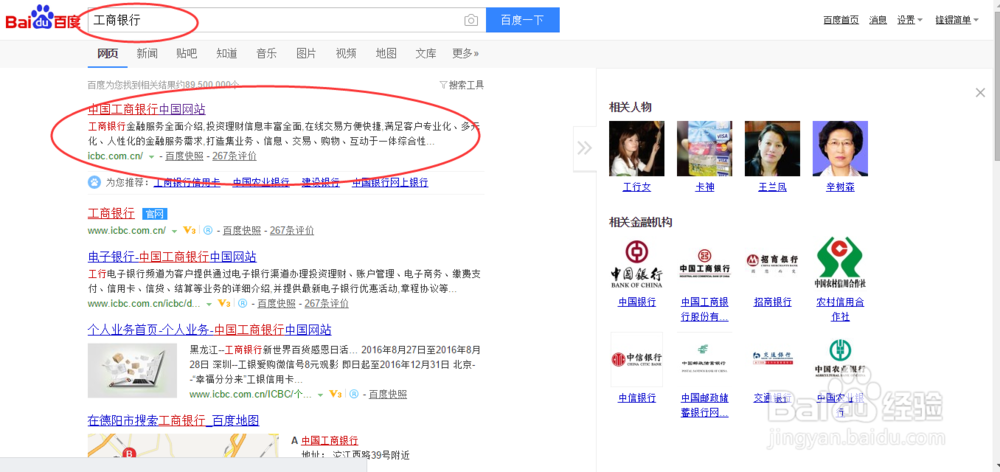The image size is (1000, 472).
Task: Click China Merchants Bank logo
Action: [772, 263]
